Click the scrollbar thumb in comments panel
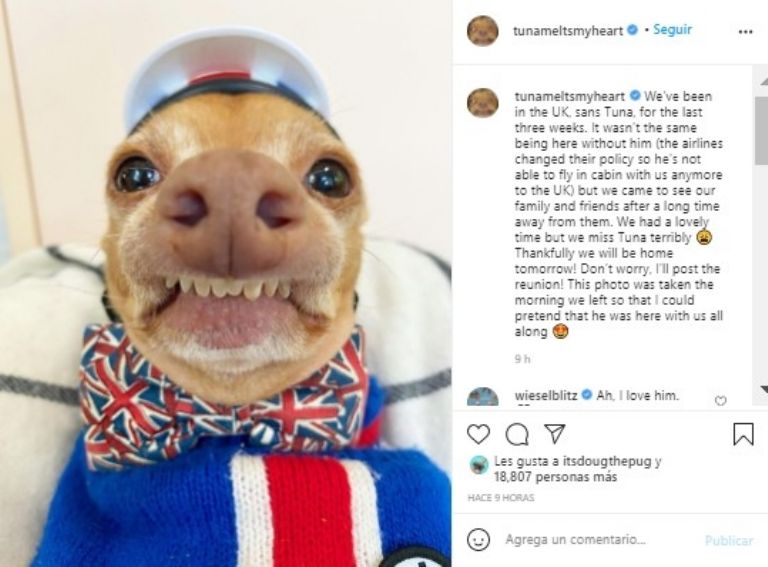 761,130
